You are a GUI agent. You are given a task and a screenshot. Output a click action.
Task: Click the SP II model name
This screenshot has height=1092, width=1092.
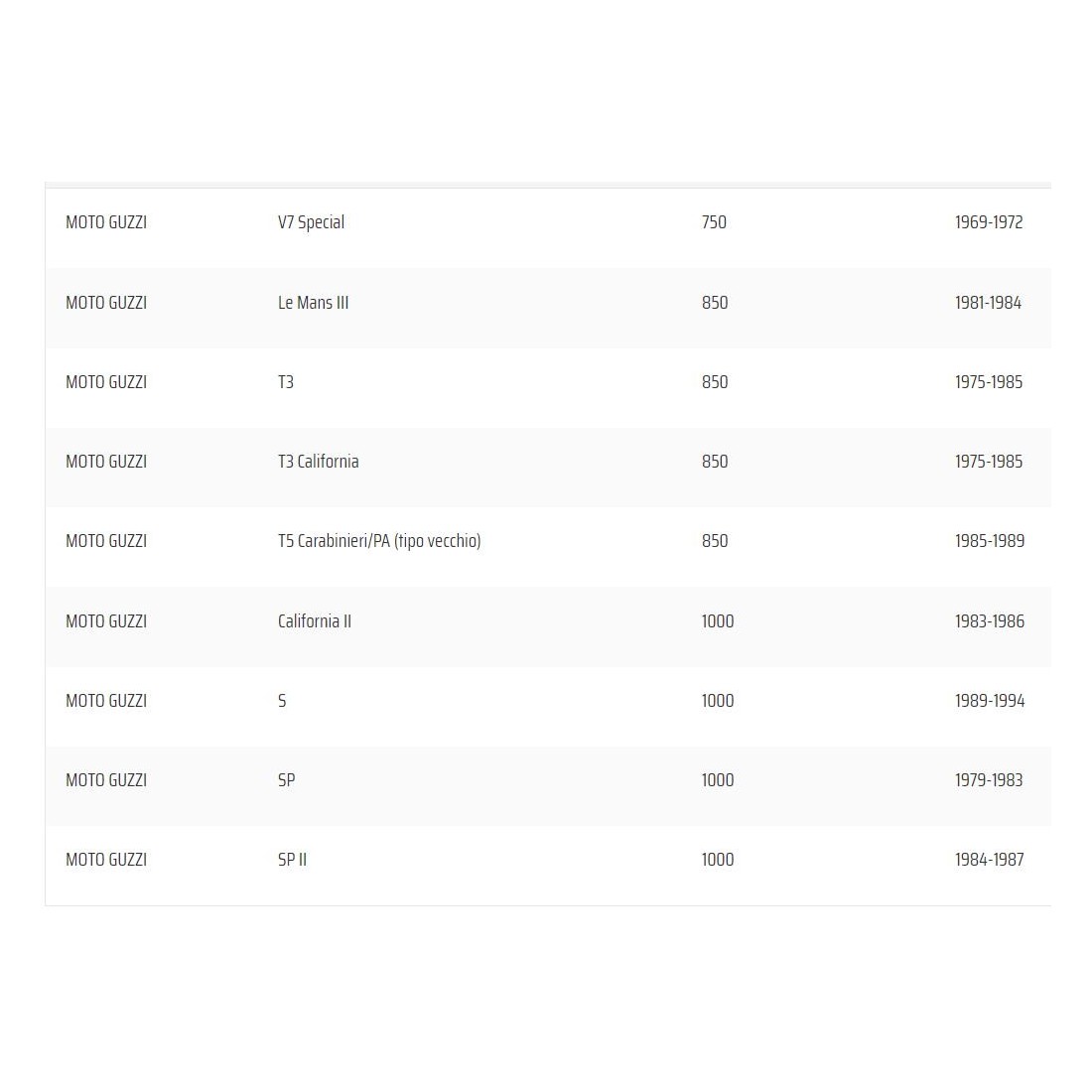[x=292, y=860]
